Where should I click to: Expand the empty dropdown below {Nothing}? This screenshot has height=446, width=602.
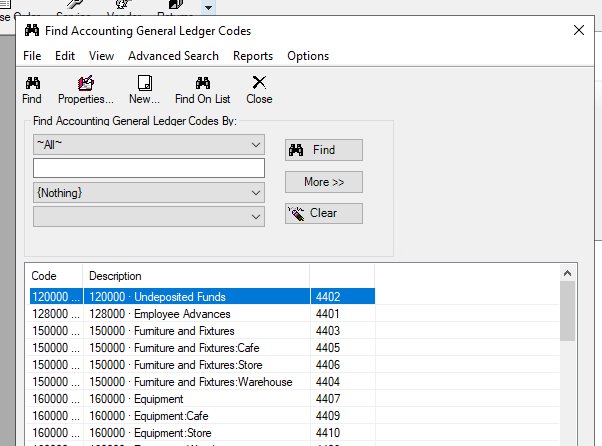(x=256, y=217)
